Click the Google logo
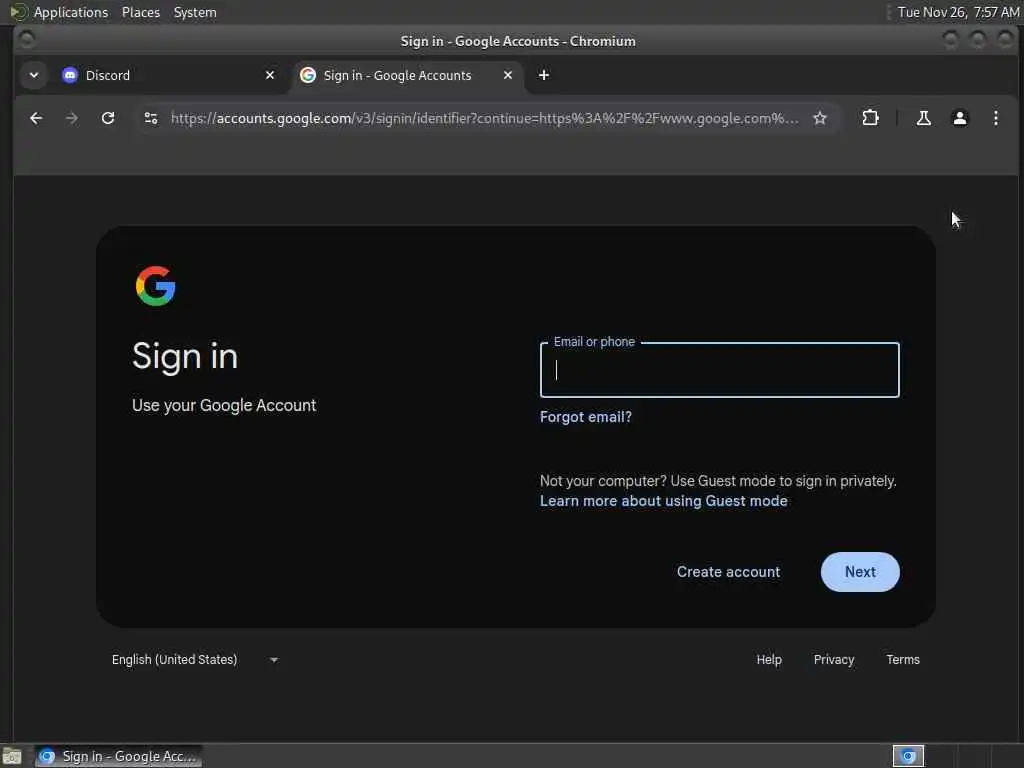The image size is (1024, 768). click(155, 286)
